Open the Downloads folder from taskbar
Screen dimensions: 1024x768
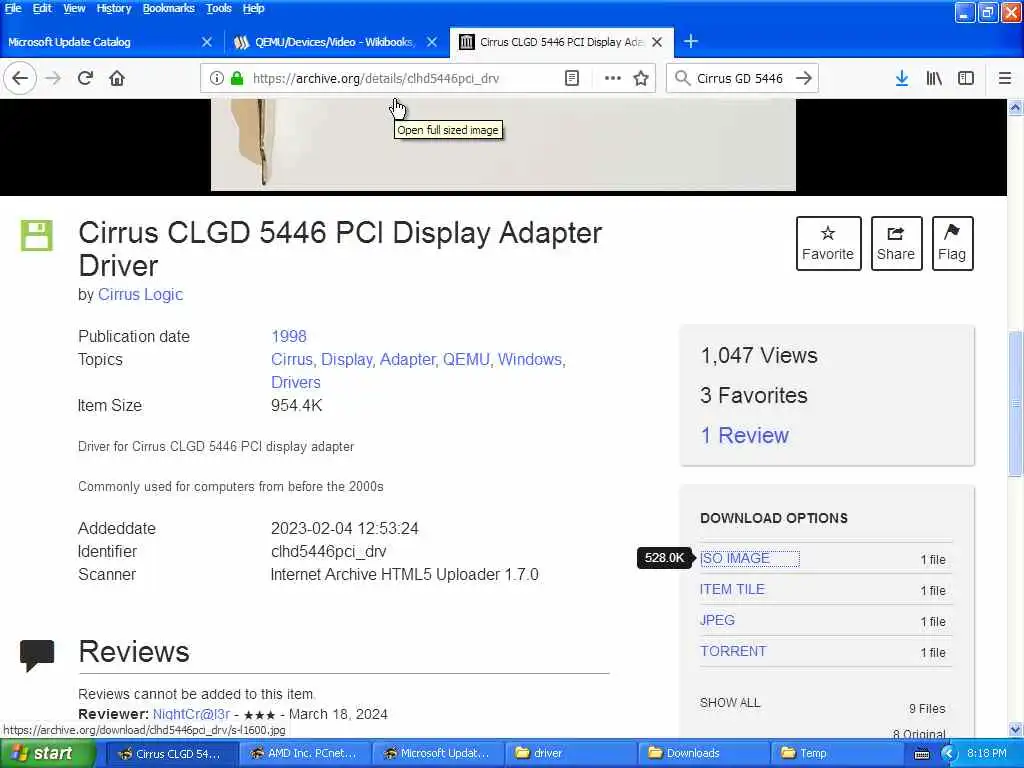pyautogui.click(x=703, y=753)
